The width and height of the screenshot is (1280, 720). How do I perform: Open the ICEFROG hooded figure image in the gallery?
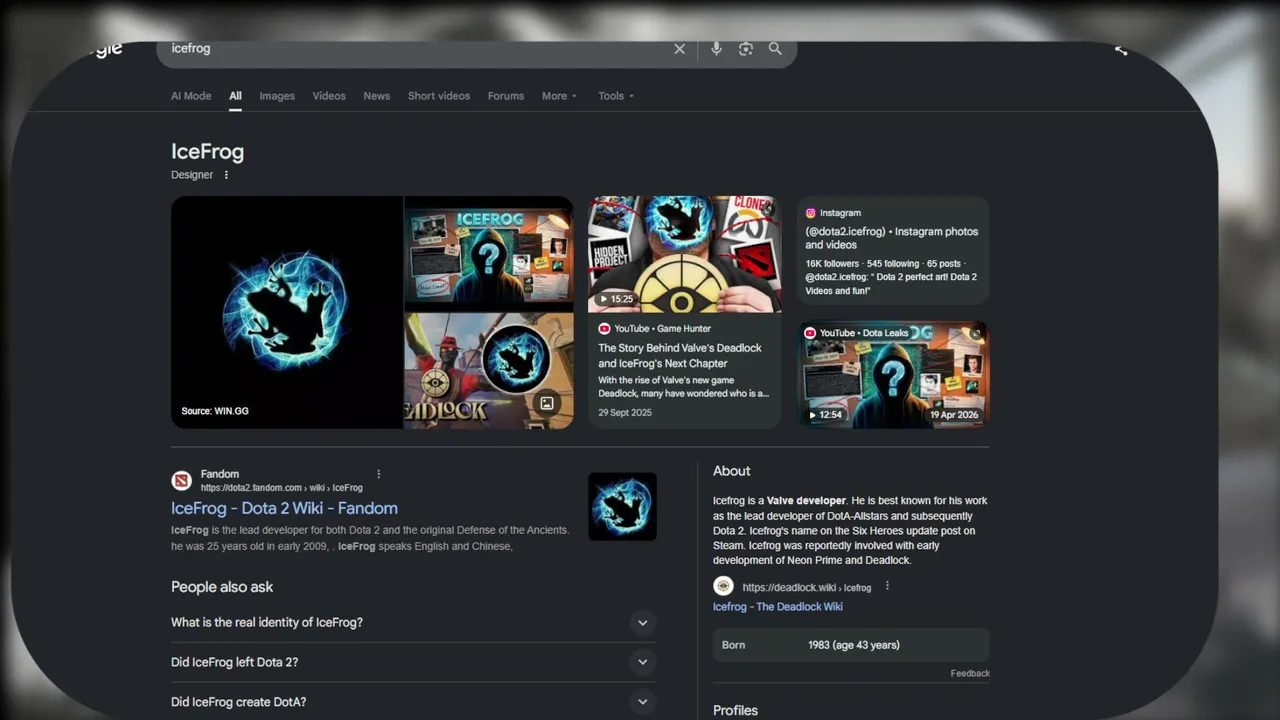(489, 252)
